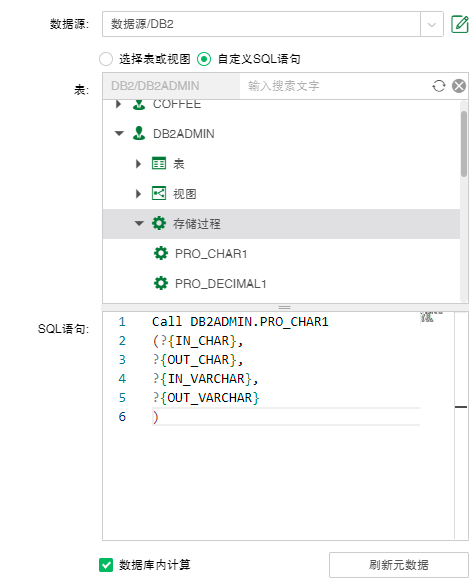Click line 6 in the SQL editor

[286, 416]
